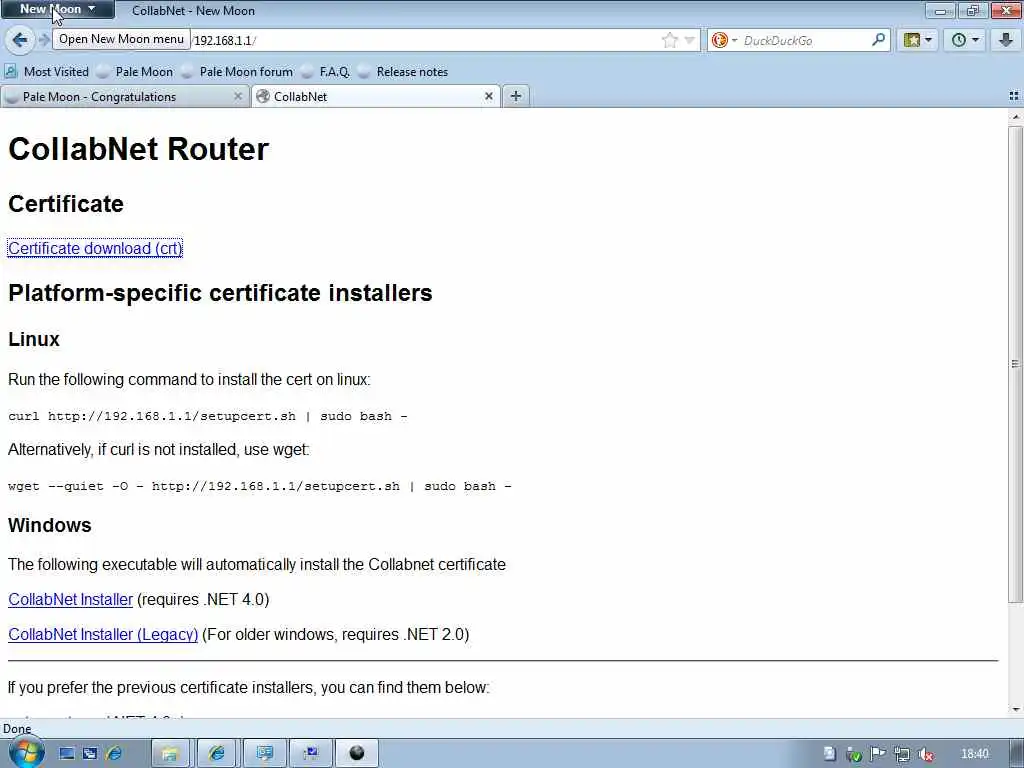Click the vertical scrollbar thumb
The width and height of the screenshot is (1024, 768).
coord(1016,363)
